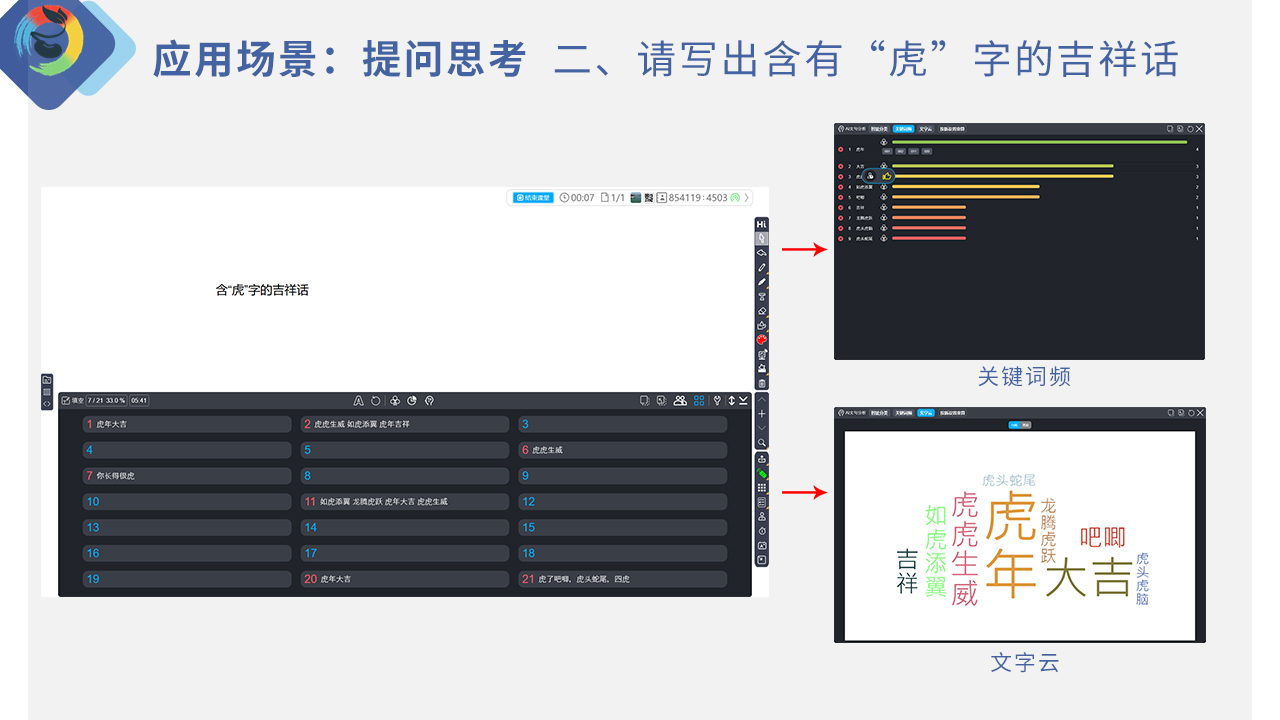
Task: Expand the status bar with right chevron
Action: point(747,198)
